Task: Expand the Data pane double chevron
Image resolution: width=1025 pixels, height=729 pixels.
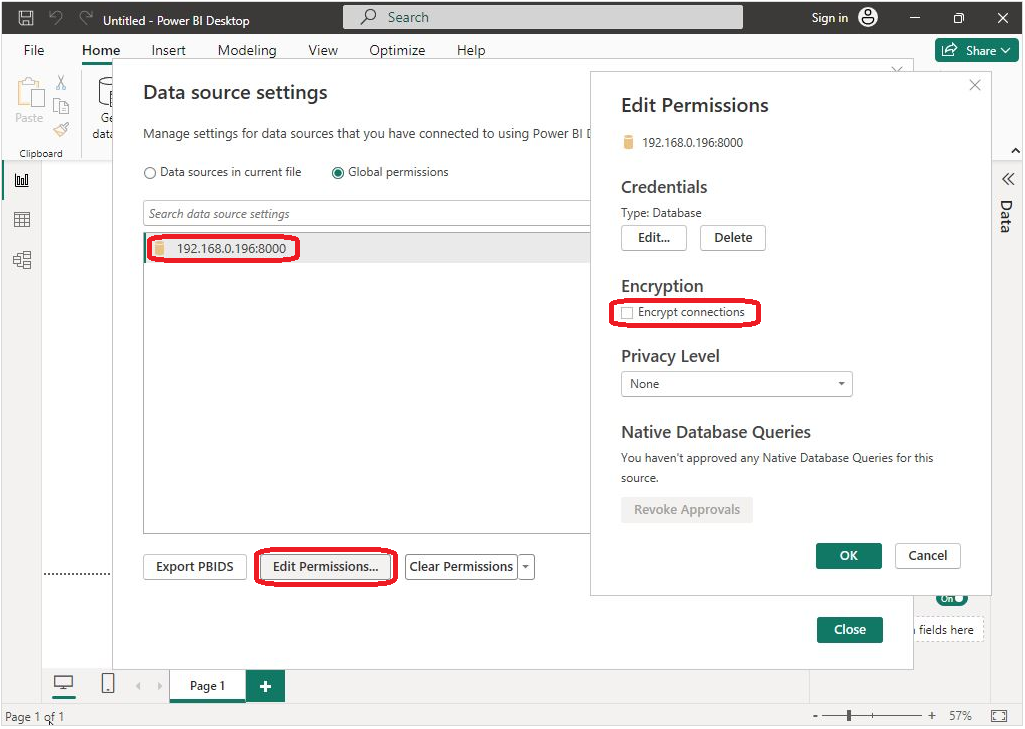Action: point(1008,179)
